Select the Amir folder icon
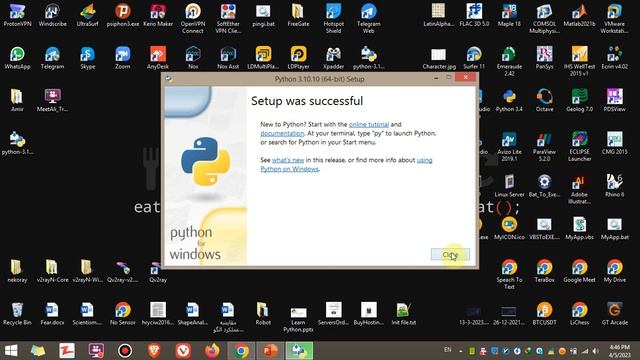640x360 pixels. pos(17,101)
